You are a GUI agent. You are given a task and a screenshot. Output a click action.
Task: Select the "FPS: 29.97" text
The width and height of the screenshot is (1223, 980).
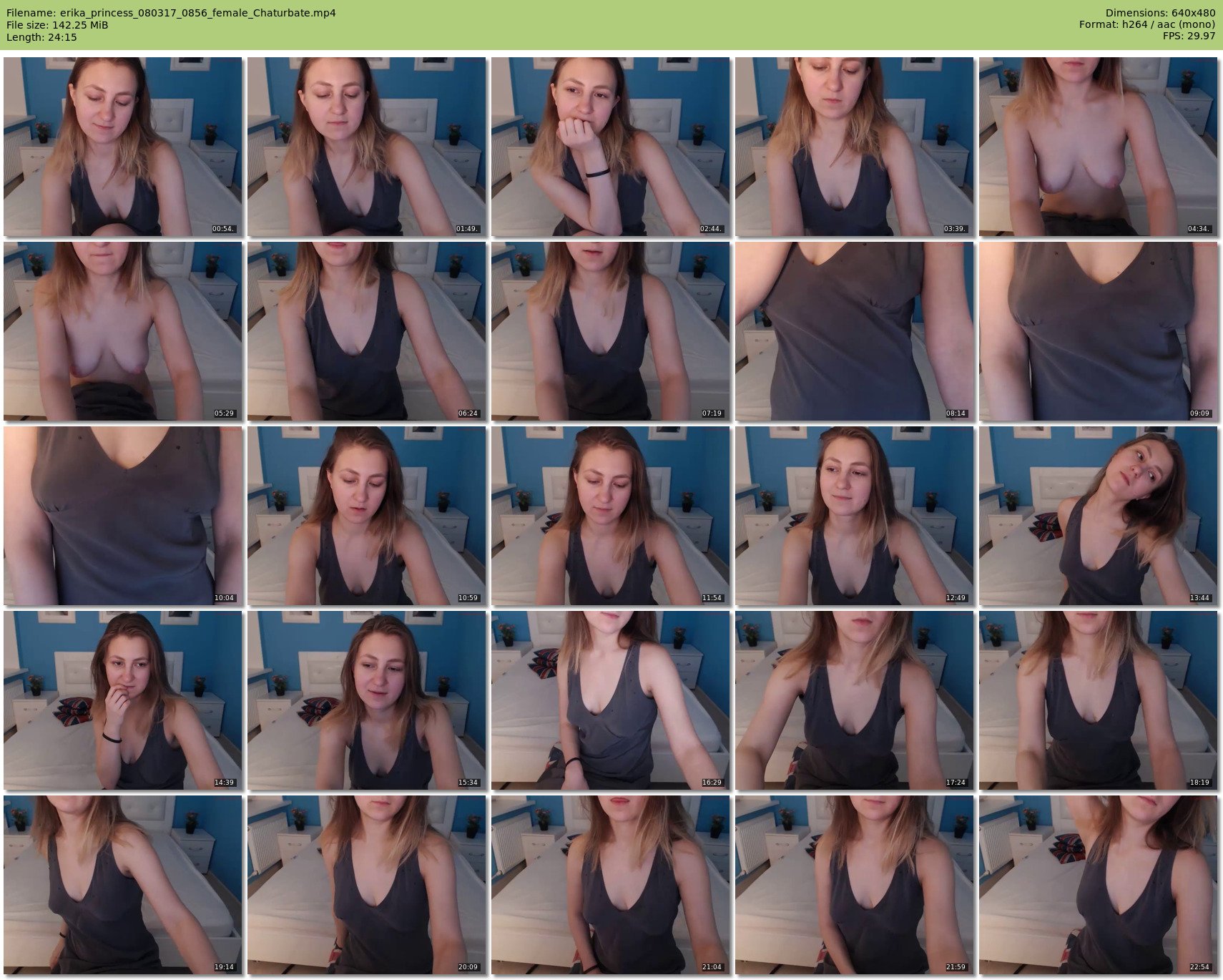point(1189,37)
